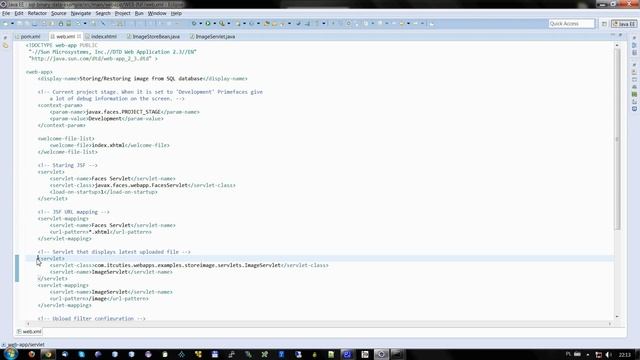
Task: Click the '/image' url-pattern text
Action: [x=98, y=299]
